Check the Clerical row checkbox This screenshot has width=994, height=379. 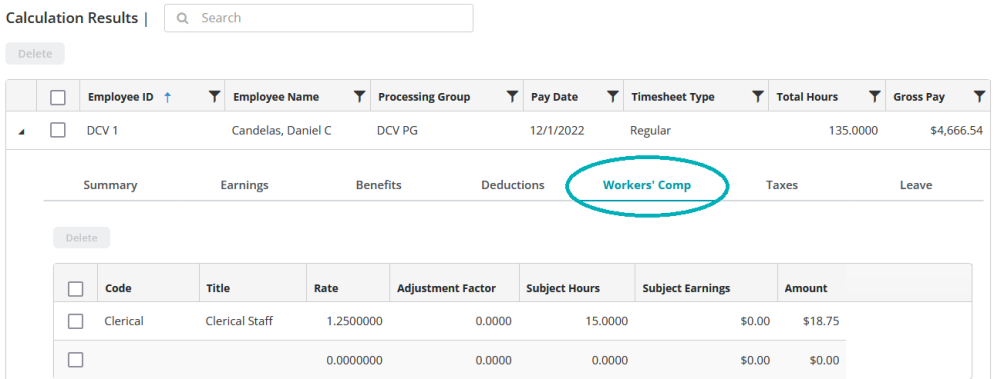pos(75,321)
